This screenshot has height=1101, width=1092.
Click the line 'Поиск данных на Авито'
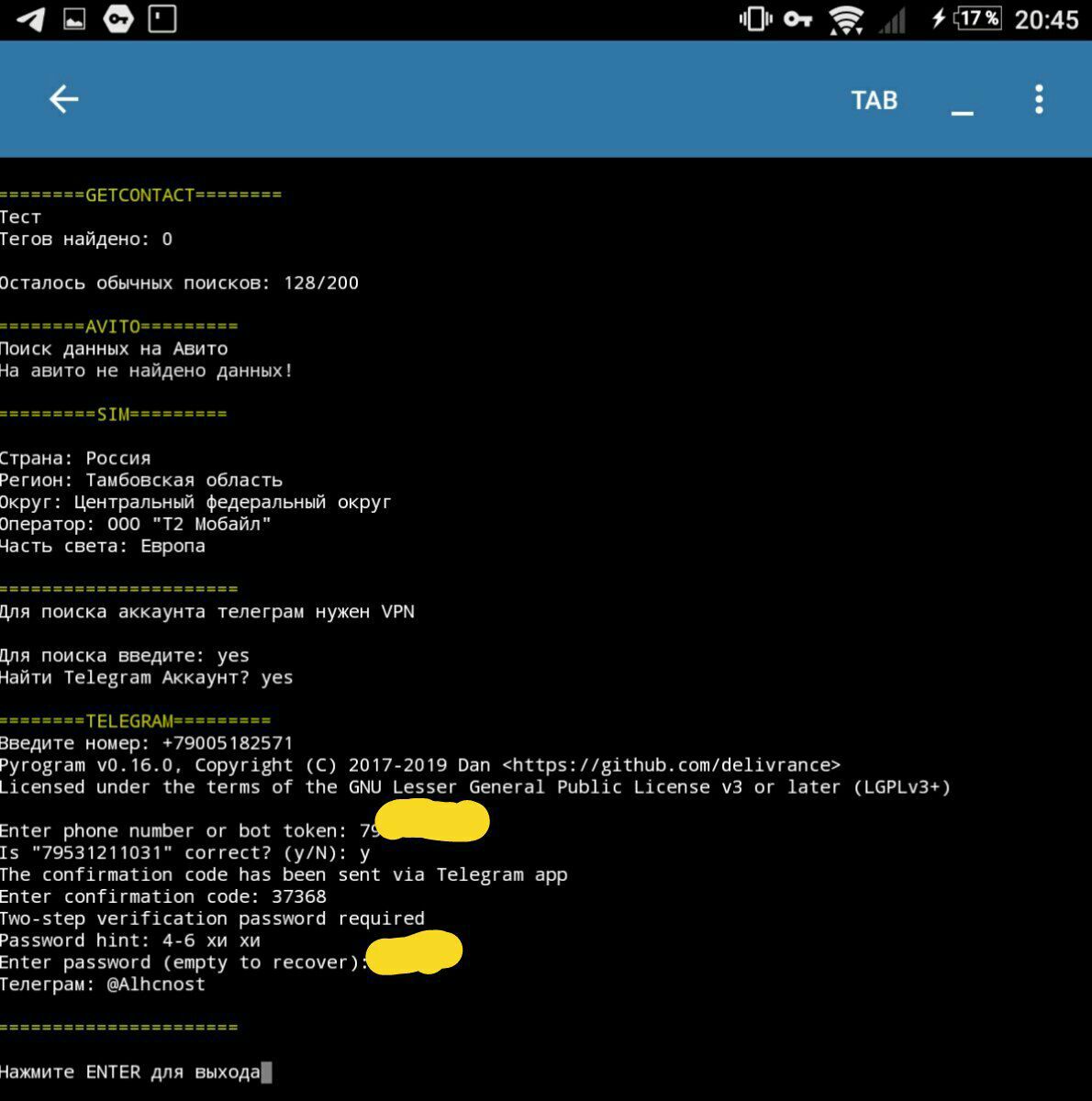[114, 349]
